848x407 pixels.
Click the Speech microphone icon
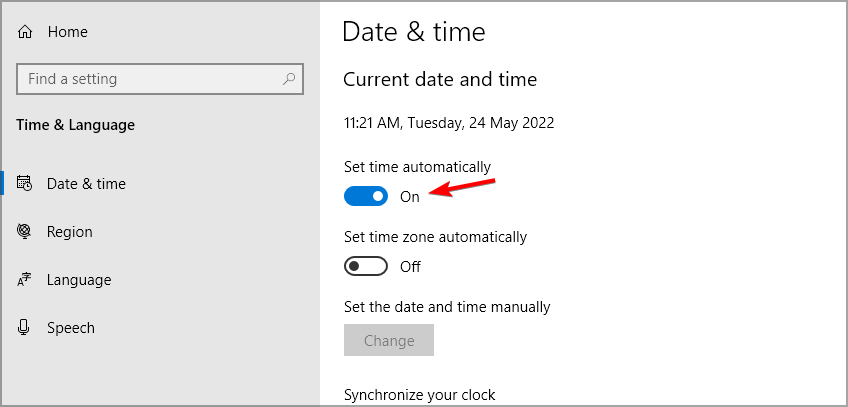point(26,328)
